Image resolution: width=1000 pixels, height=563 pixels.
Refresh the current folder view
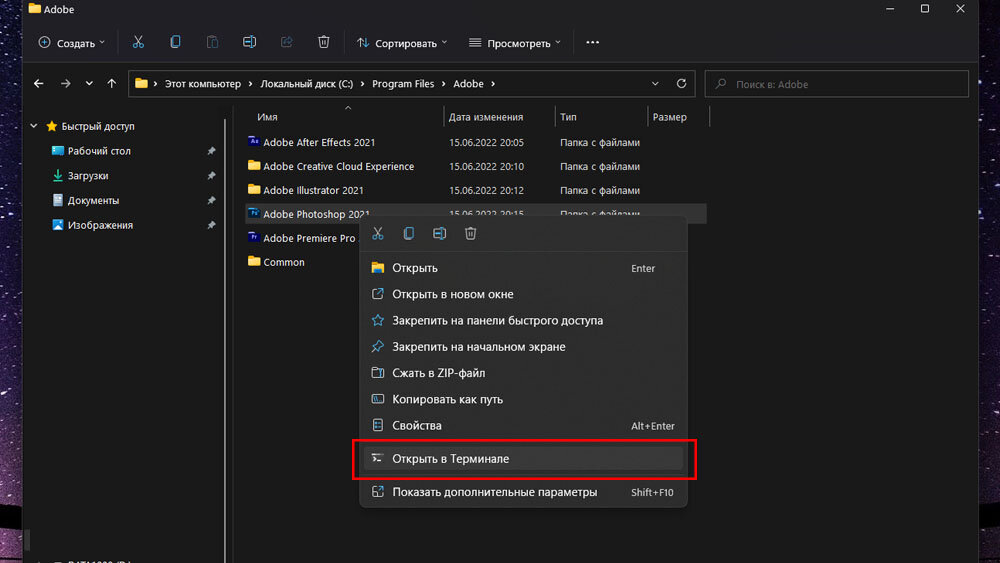681,84
